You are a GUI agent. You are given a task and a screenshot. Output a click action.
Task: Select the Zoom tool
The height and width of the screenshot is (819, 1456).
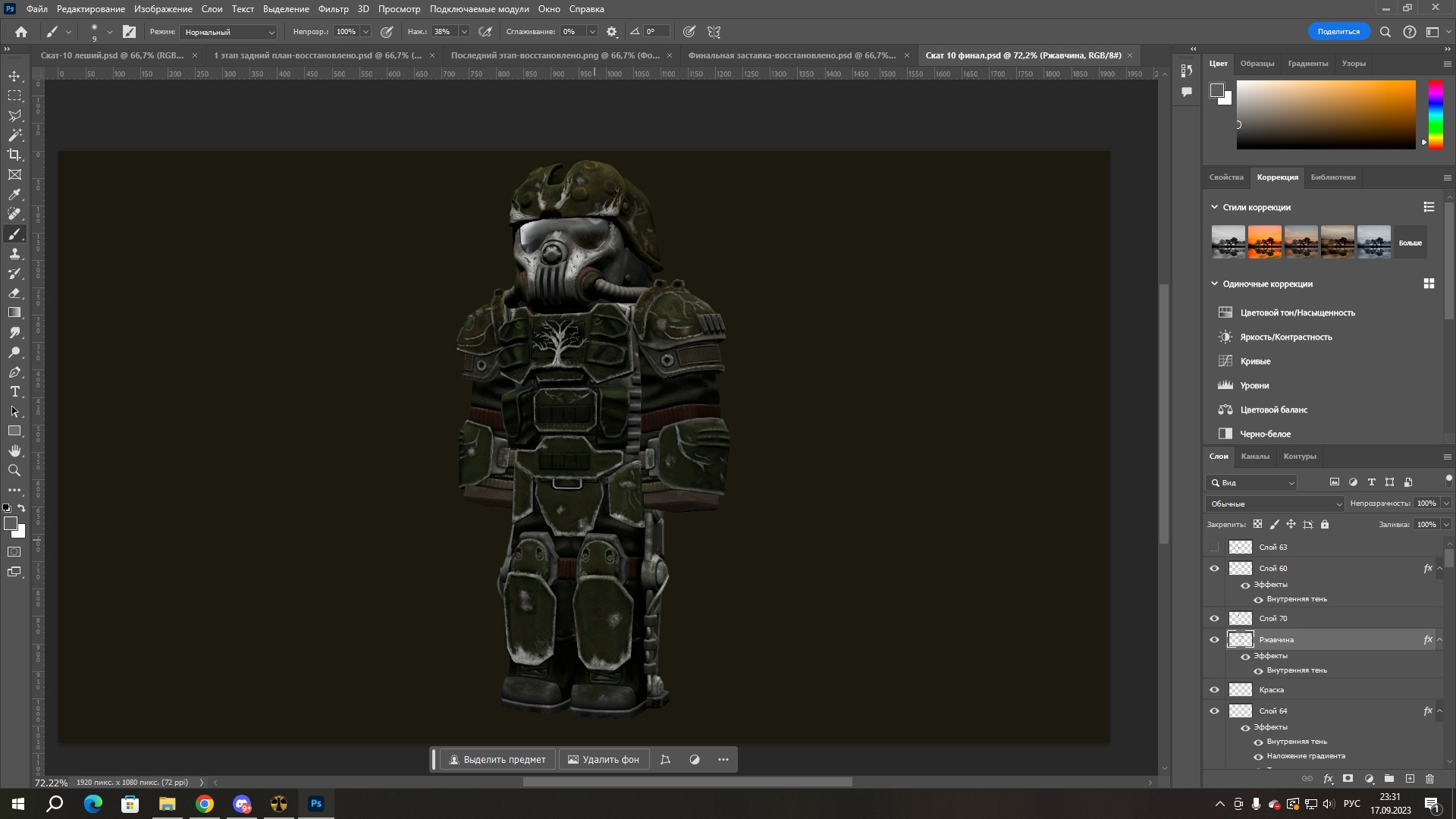coord(14,470)
